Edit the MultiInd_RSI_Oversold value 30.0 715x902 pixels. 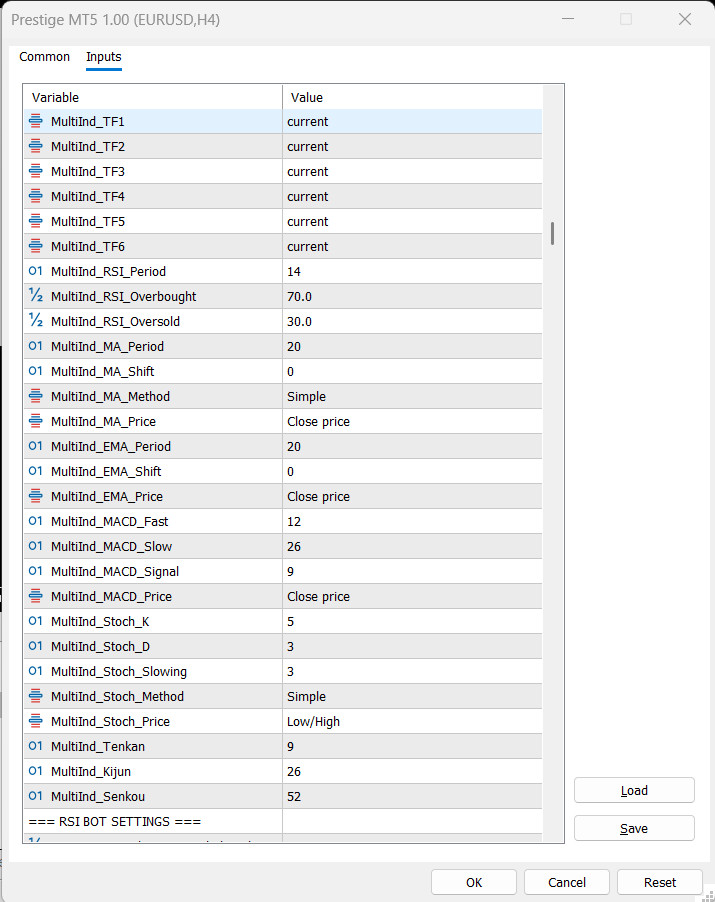coord(412,321)
